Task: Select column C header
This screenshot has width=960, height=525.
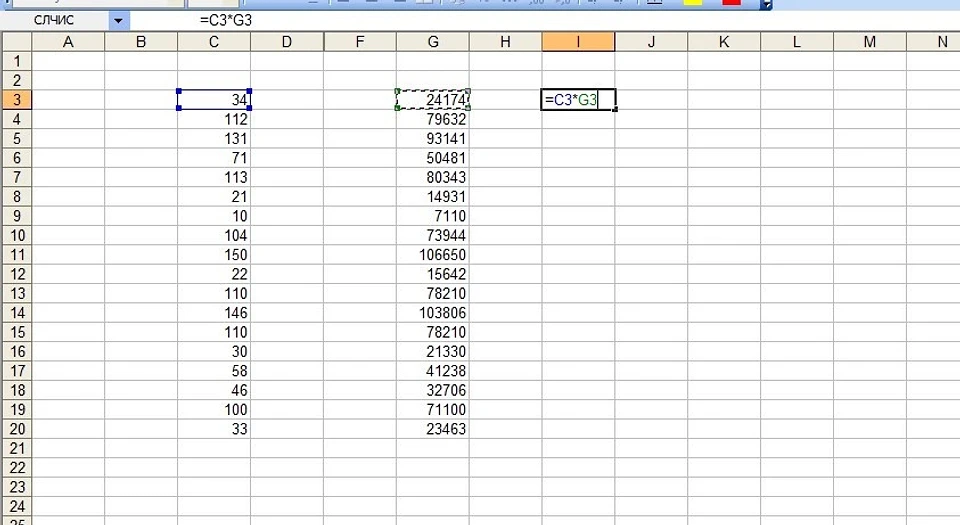Action: point(214,41)
